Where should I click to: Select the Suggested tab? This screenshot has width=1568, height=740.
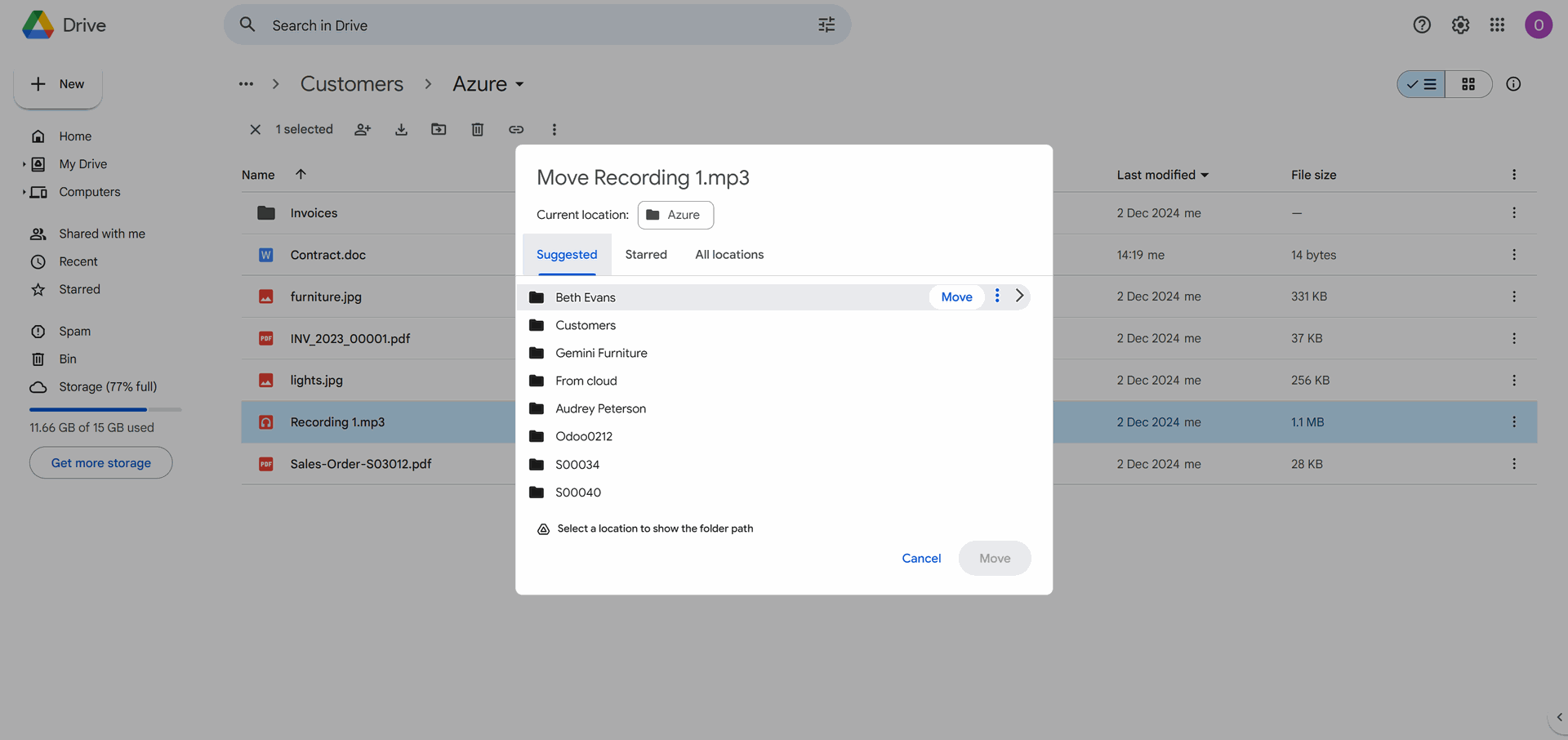click(x=567, y=255)
